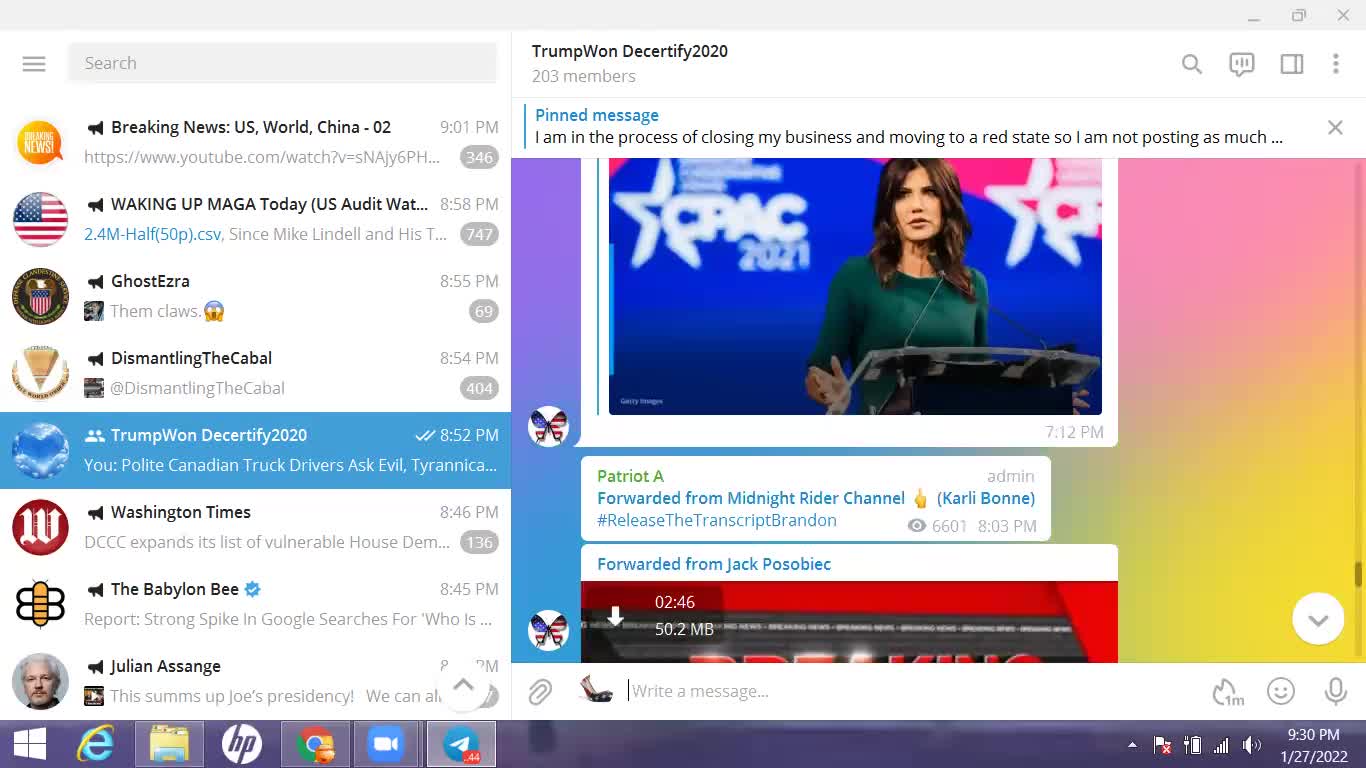Dismiss the pinned message bar
This screenshot has width=1366, height=768.
1335,127
